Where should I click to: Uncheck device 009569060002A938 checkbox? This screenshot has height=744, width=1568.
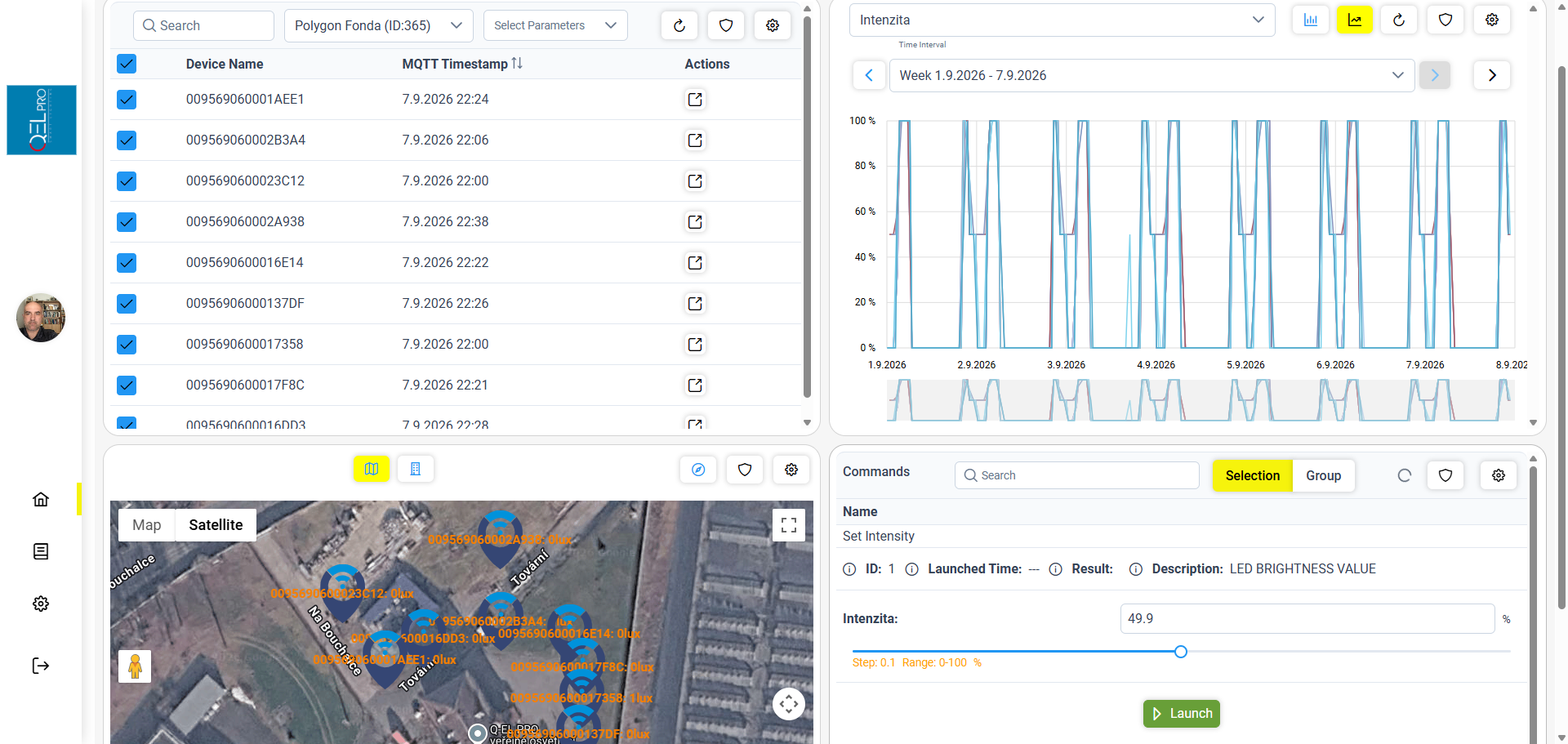click(x=127, y=221)
